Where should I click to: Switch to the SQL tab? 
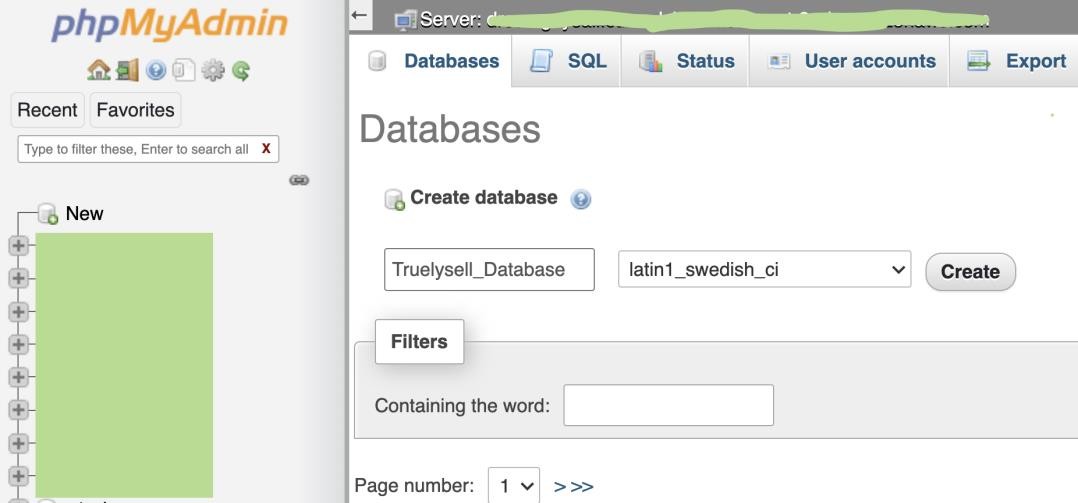click(x=567, y=61)
